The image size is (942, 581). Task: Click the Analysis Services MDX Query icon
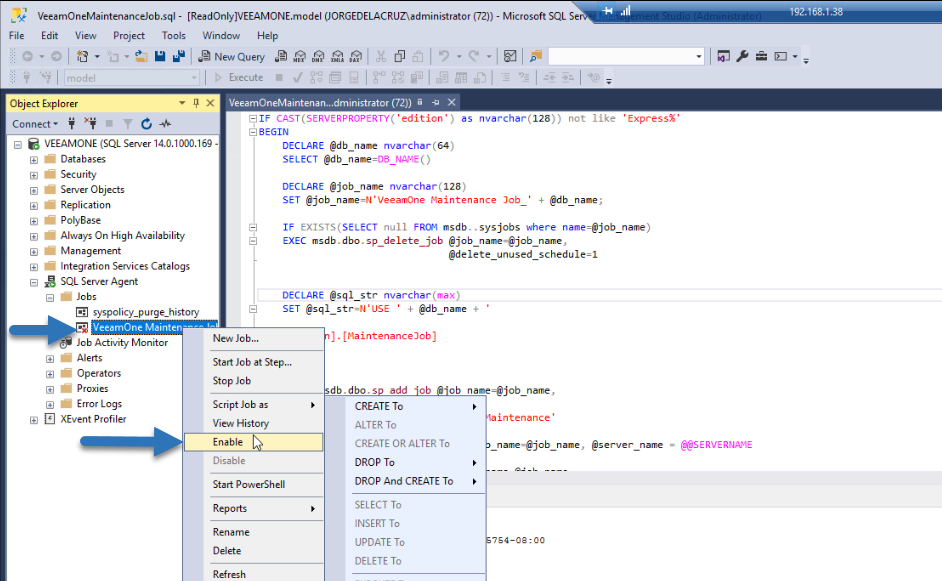(299, 56)
